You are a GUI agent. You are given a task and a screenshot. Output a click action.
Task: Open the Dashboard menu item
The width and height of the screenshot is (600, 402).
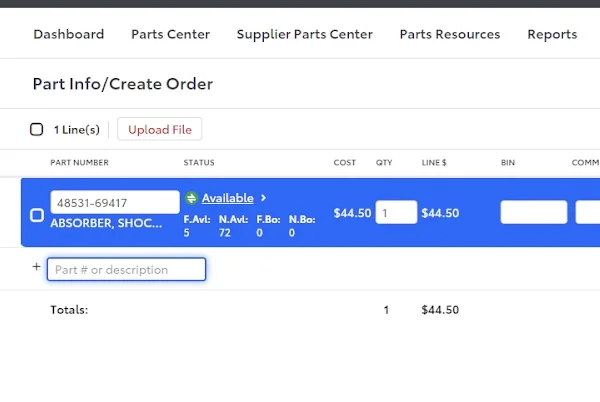pyautogui.click(x=68, y=34)
